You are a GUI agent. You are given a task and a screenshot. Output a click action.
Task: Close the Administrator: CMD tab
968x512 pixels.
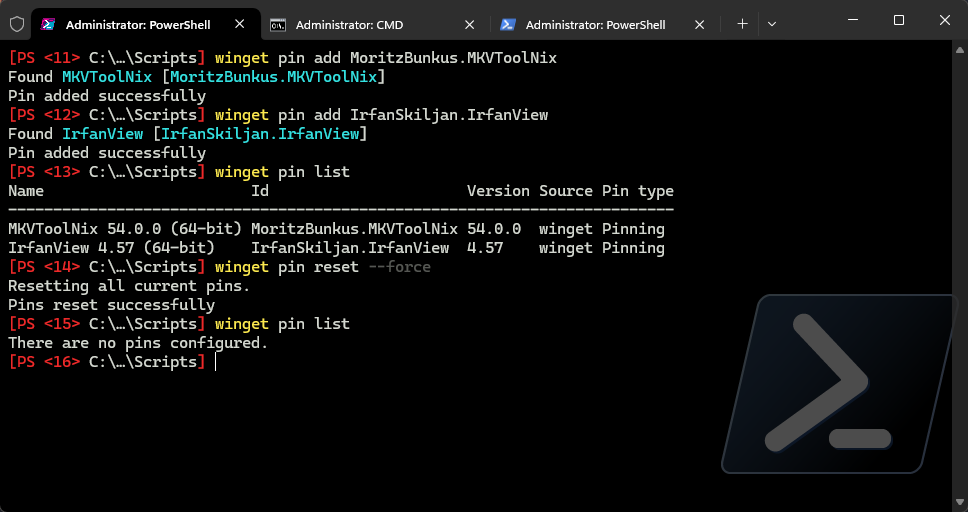click(469, 25)
